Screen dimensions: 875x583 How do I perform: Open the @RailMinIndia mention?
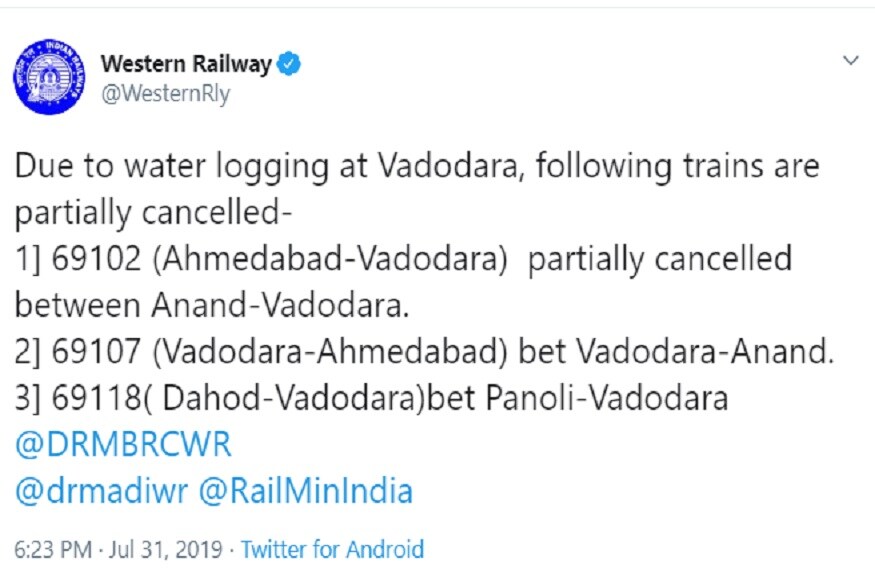(x=306, y=491)
